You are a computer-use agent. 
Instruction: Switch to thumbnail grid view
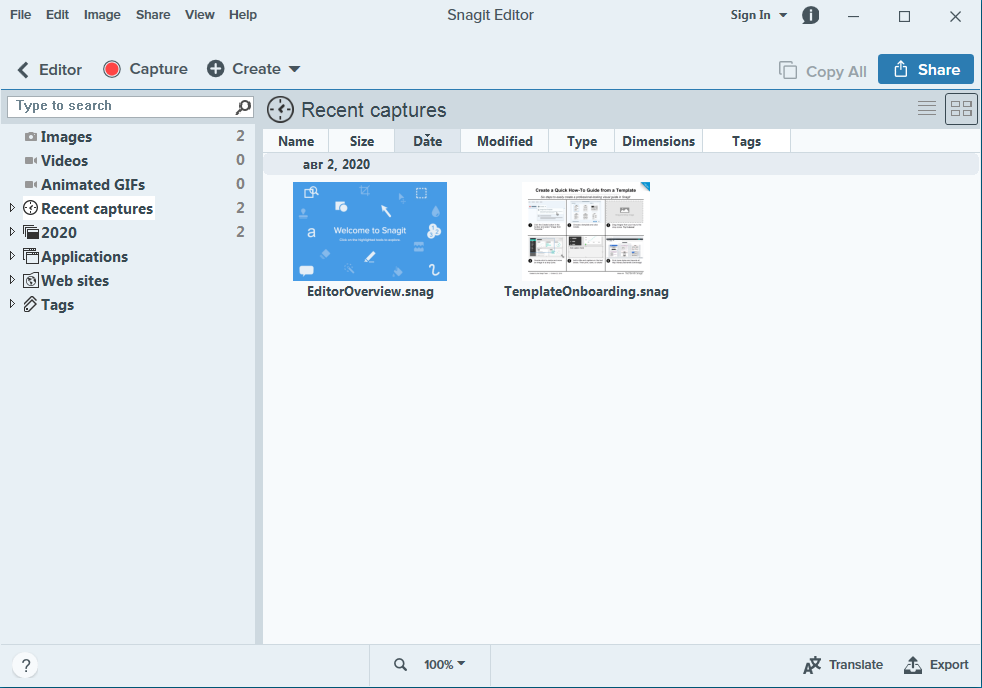pyautogui.click(x=961, y=108)
